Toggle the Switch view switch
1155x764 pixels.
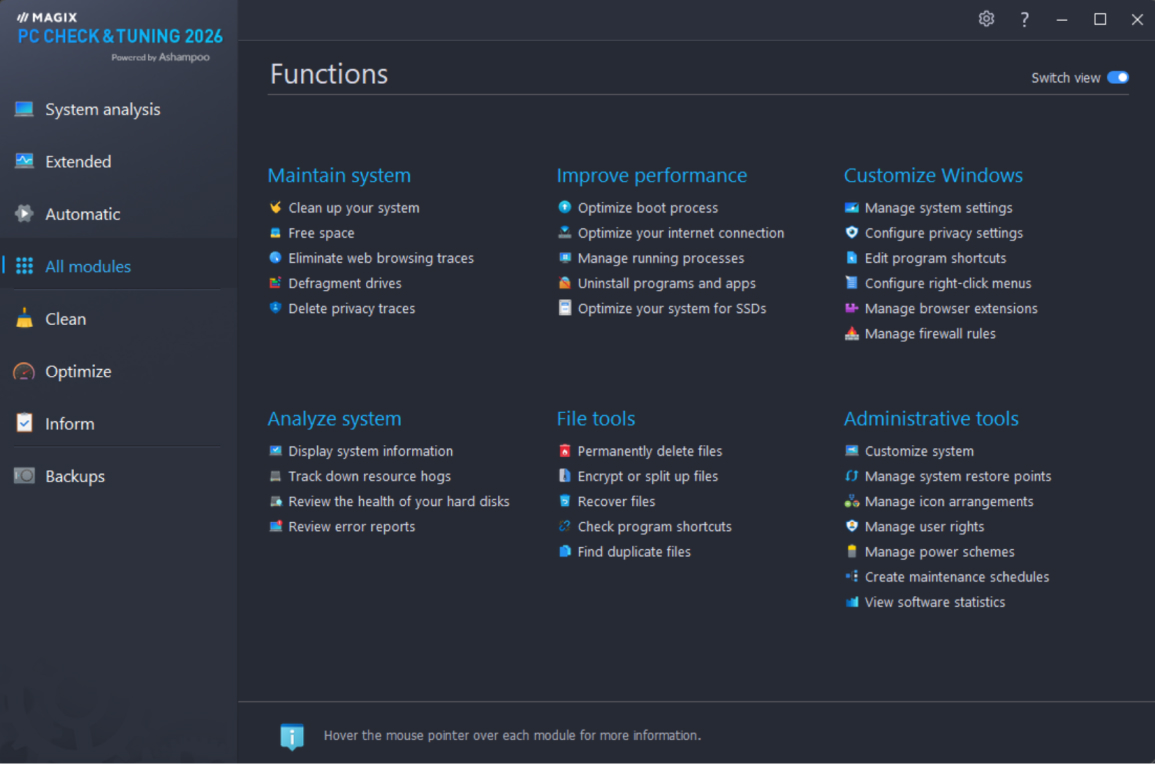coord(1117,78)
